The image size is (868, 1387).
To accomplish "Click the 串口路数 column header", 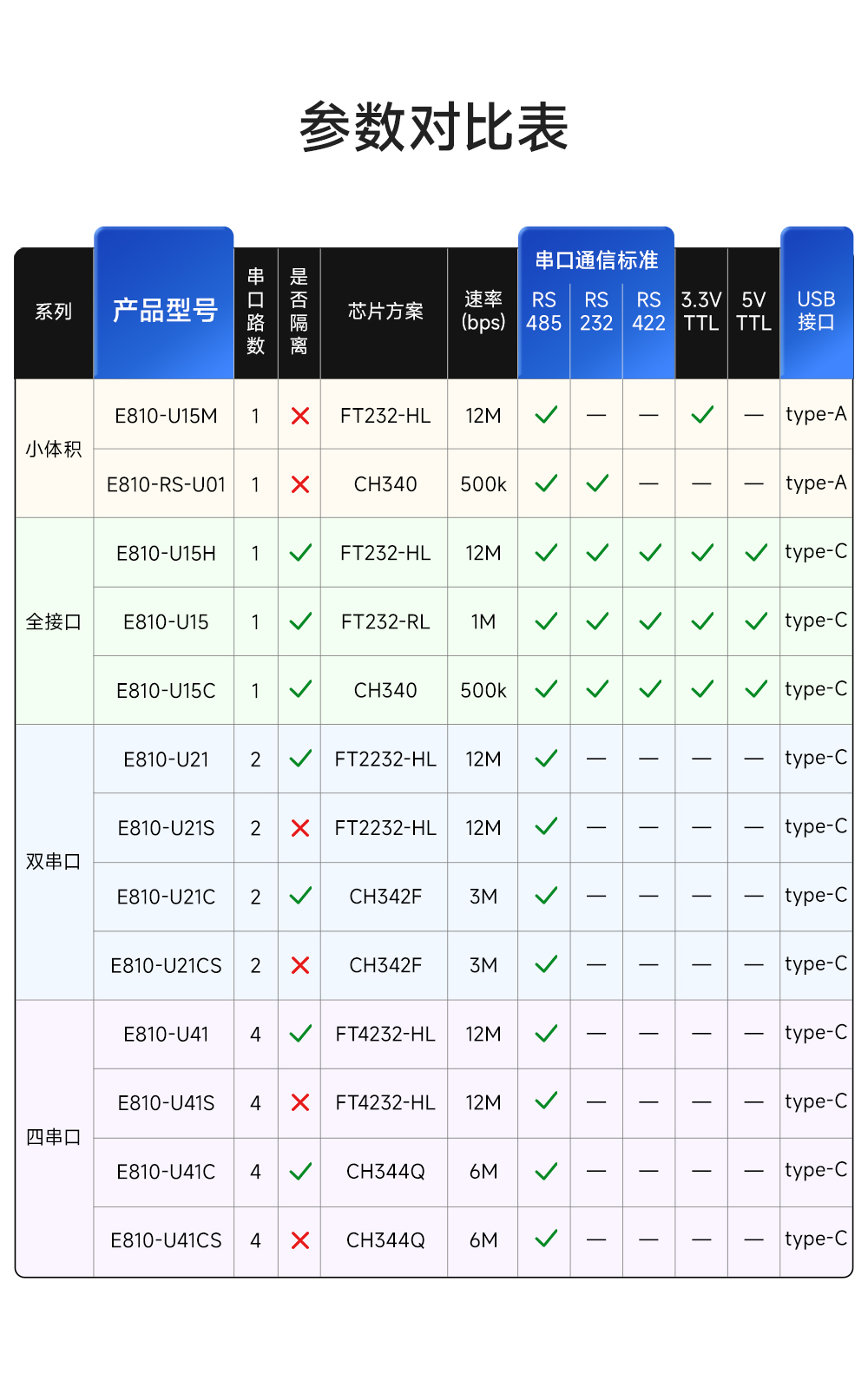I will [x=255, y=312].
